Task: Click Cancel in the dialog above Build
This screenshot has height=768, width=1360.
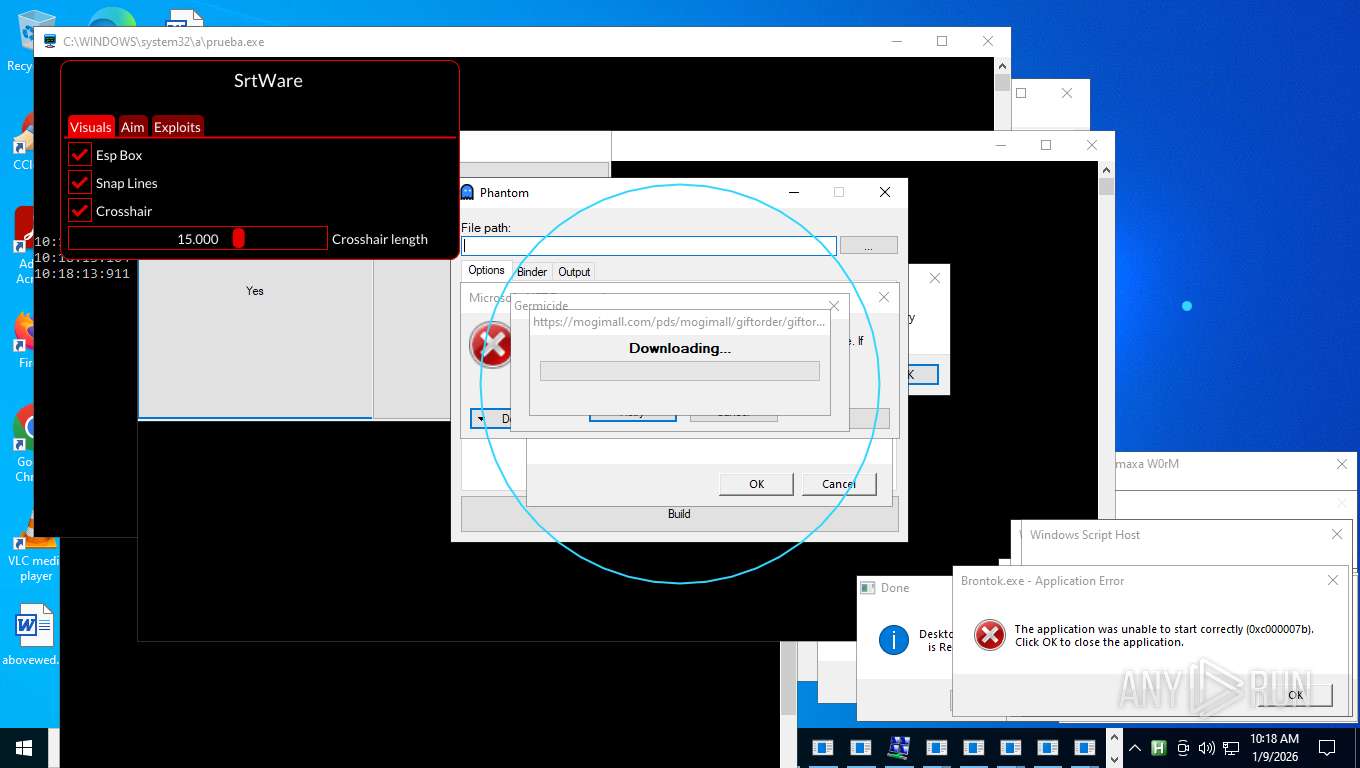Action: click(839, 484)
